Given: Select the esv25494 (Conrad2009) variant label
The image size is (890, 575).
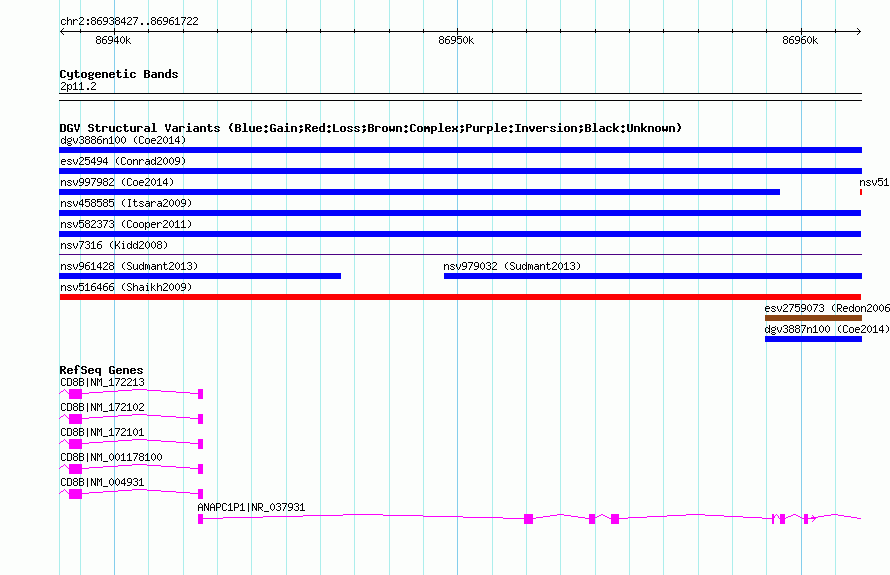Looking at the screenshot, I should pyautogui.click(x=123, y=161).
